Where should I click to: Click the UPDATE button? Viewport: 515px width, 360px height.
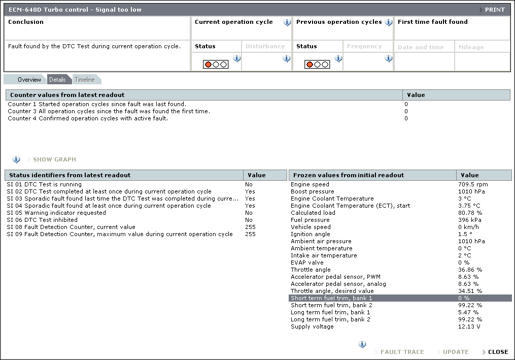455,352
